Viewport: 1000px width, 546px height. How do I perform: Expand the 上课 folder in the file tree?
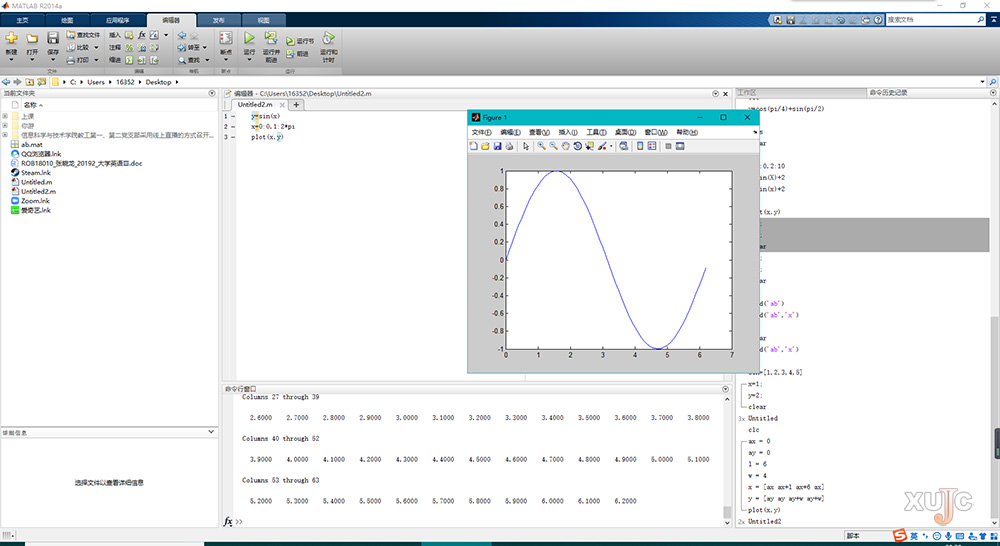click(x=5, y=115)
